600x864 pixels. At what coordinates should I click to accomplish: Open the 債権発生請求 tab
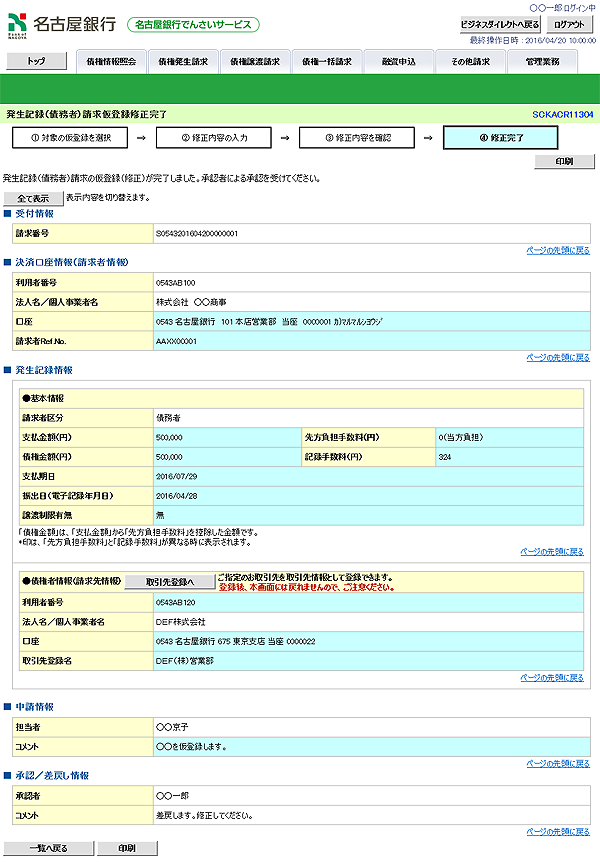point(183,62)
